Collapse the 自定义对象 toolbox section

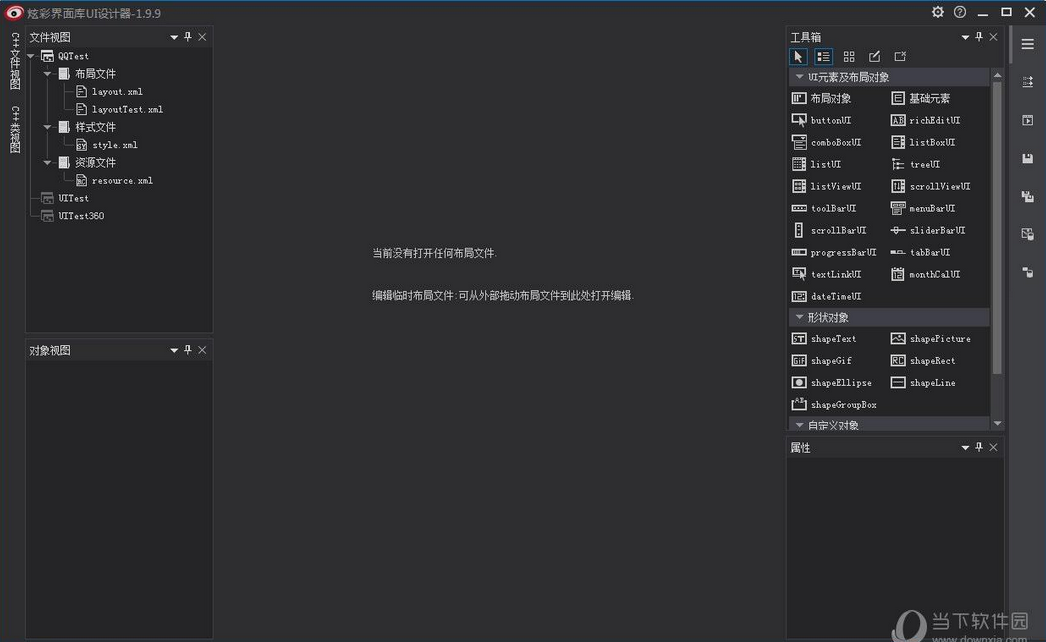point(799,425)
